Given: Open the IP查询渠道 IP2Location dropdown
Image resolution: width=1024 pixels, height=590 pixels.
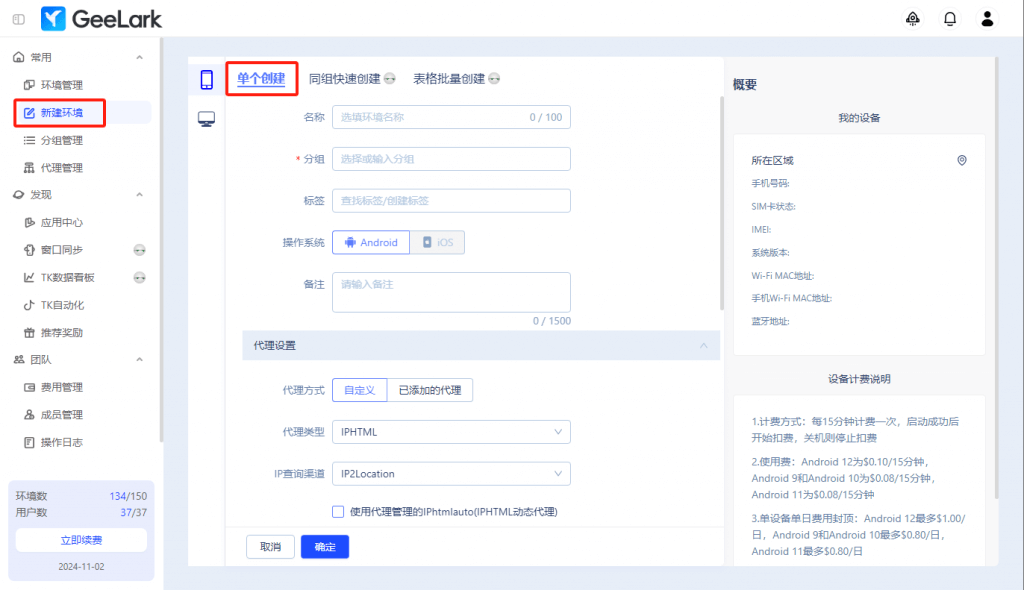Looking at the screenshot, I should (450, 473).
